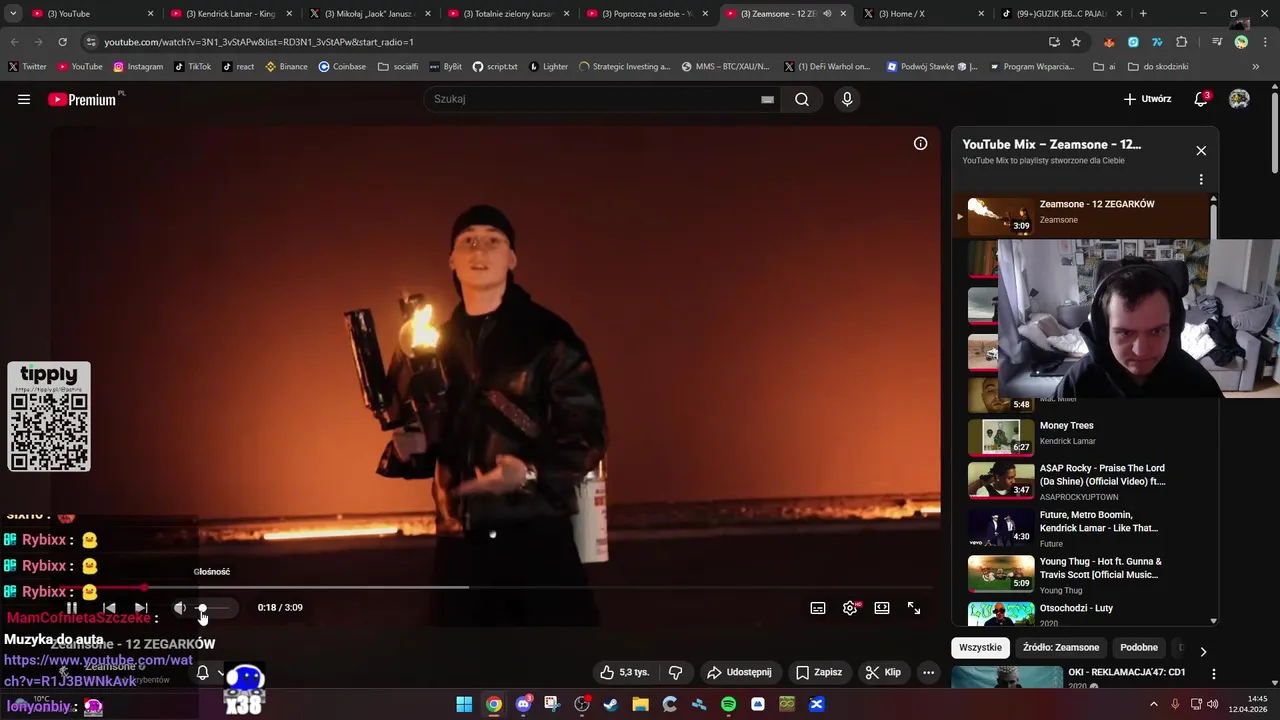Show hidden system tray icons chevron

(x=1154, y=704)
